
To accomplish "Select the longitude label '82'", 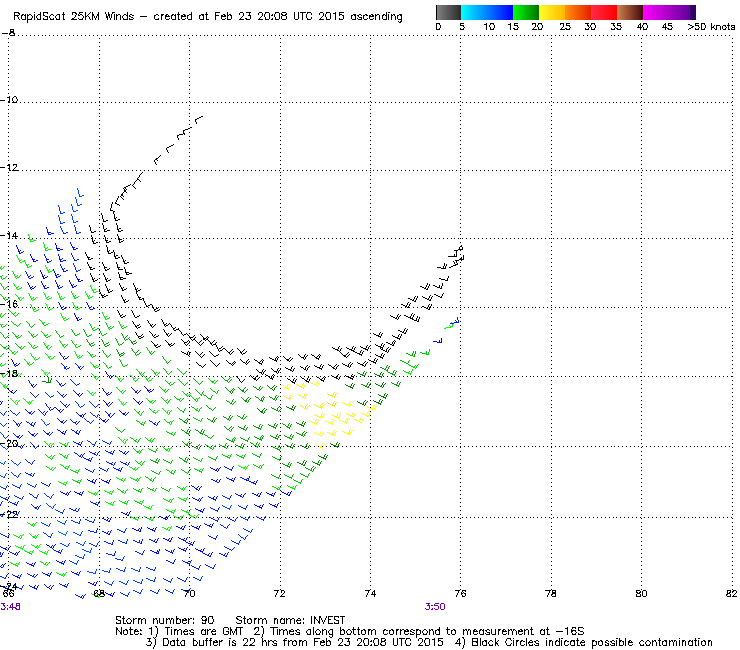I will 732,594.
